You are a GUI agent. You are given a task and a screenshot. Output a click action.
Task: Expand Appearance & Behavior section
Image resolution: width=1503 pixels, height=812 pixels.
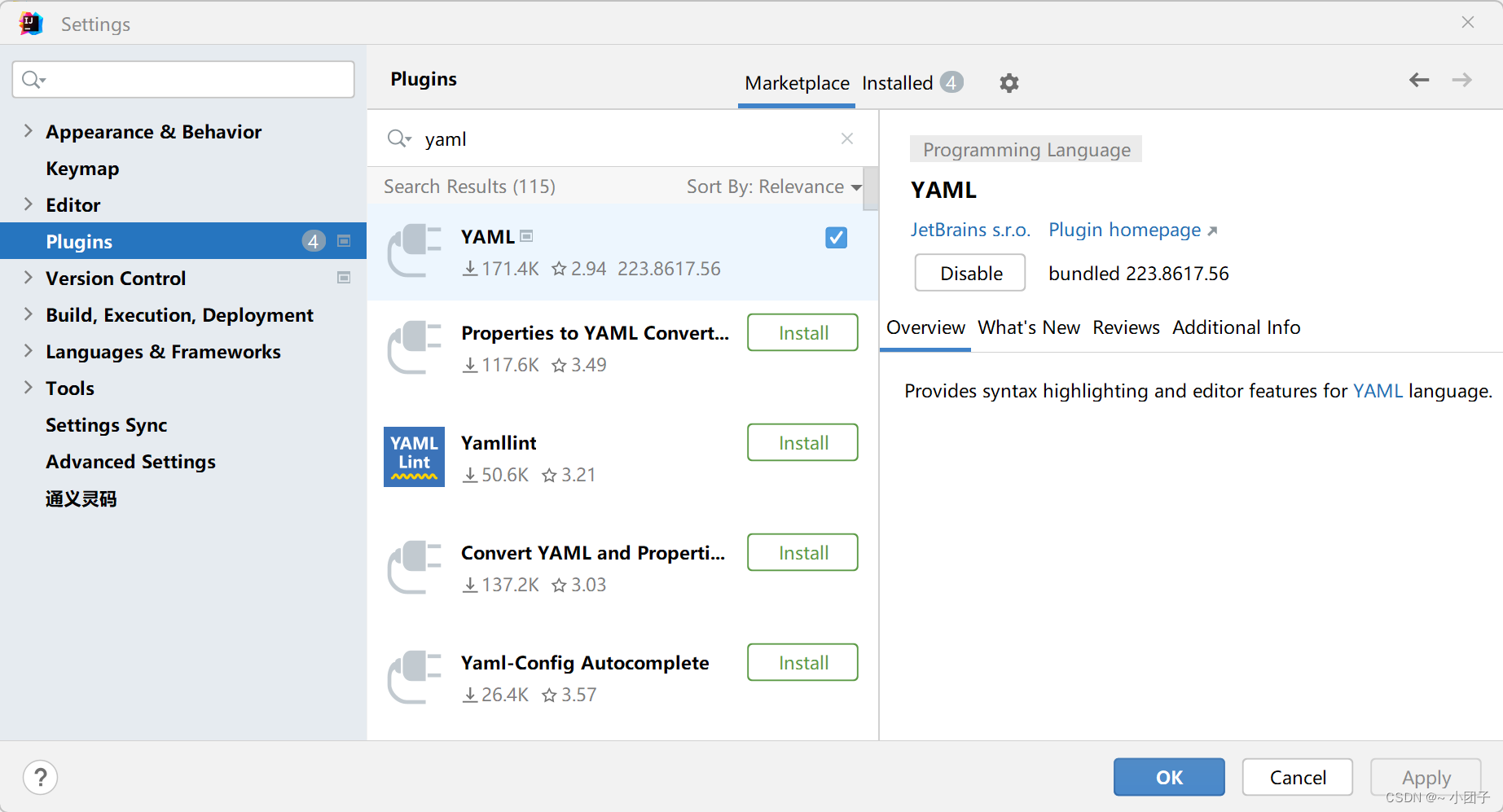tap(29, 131)
